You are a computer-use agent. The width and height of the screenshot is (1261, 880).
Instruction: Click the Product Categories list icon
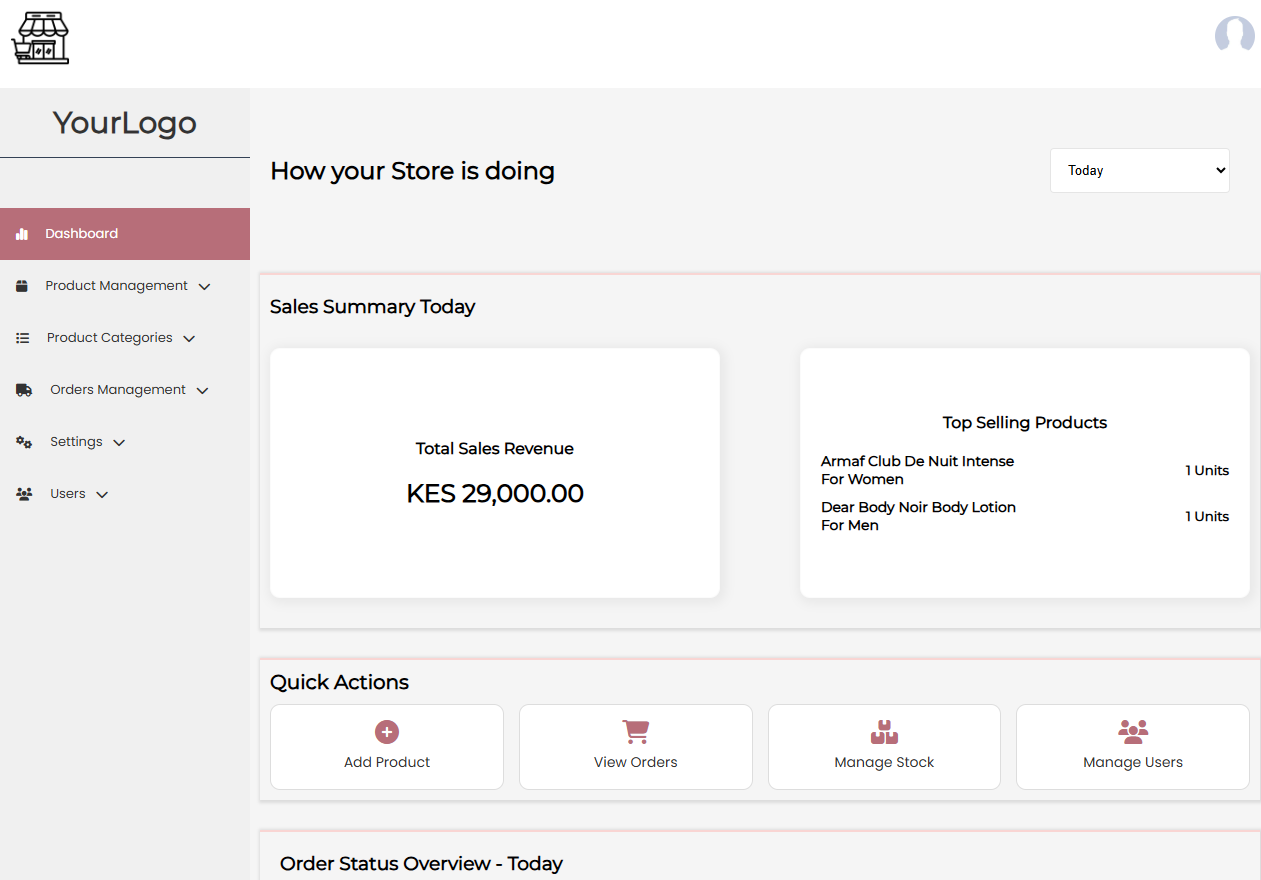[23, 337]
